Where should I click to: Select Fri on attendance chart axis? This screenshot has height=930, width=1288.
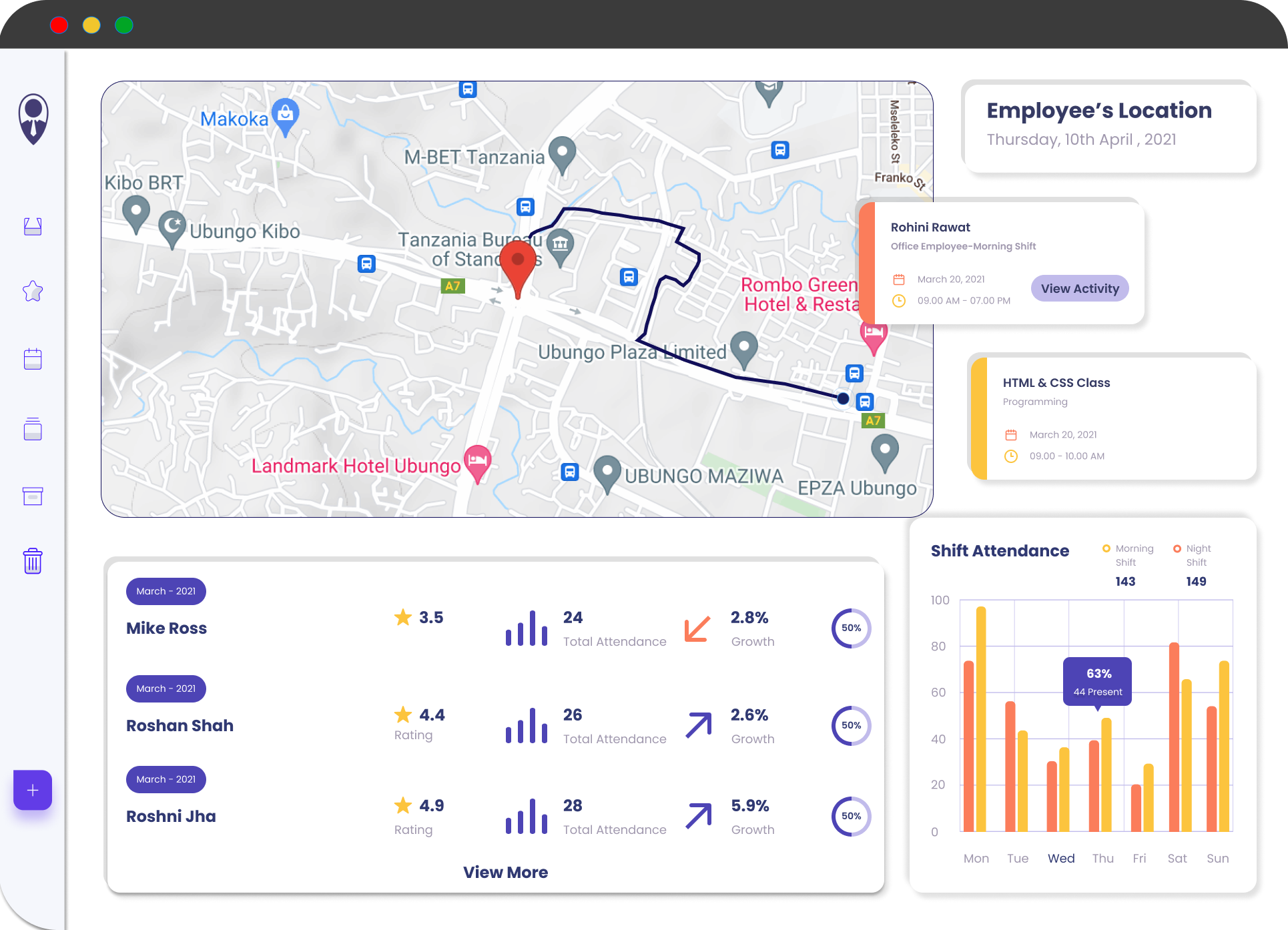(x=1139, y=859)
